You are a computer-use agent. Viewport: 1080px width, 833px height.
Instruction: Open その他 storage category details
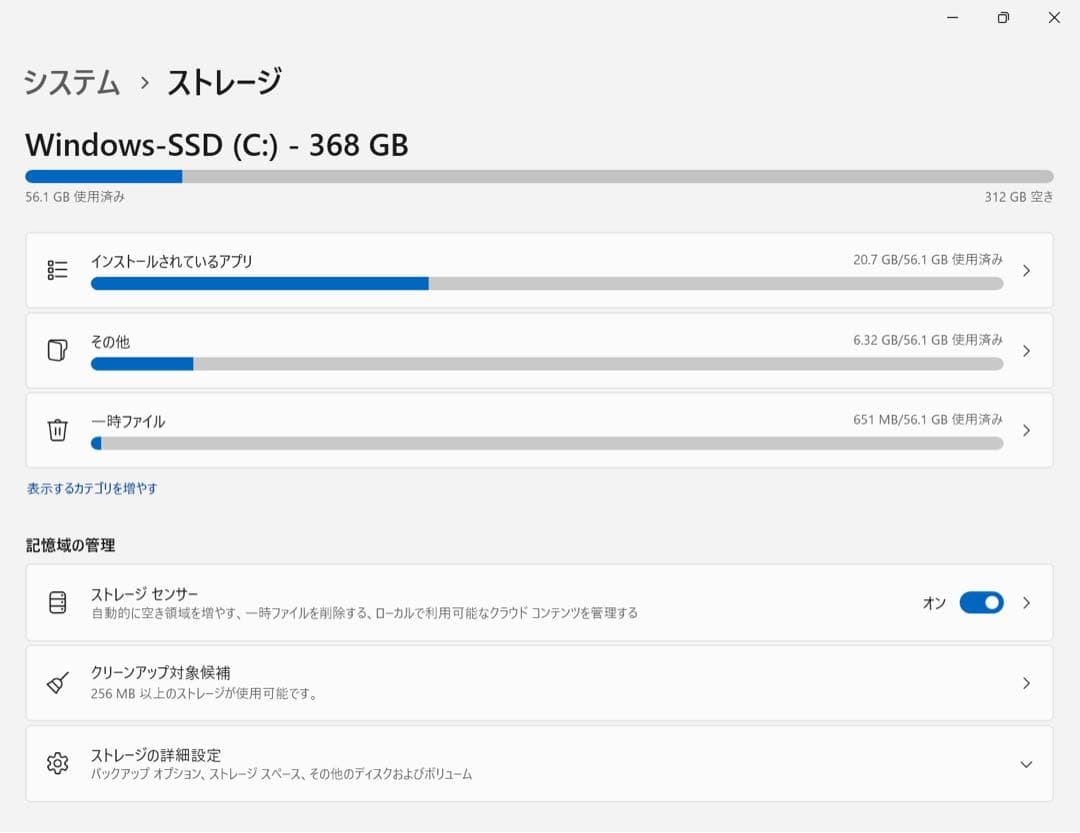coord(540,350)
